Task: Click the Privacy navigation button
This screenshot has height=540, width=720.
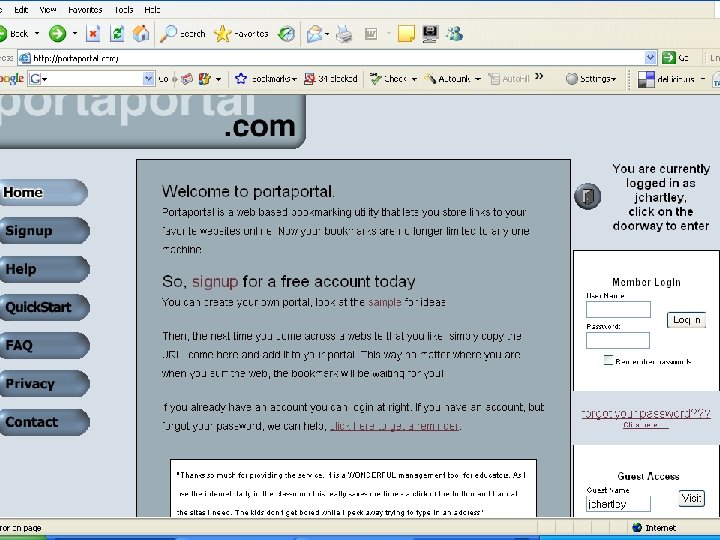Action: click(45, 383)
